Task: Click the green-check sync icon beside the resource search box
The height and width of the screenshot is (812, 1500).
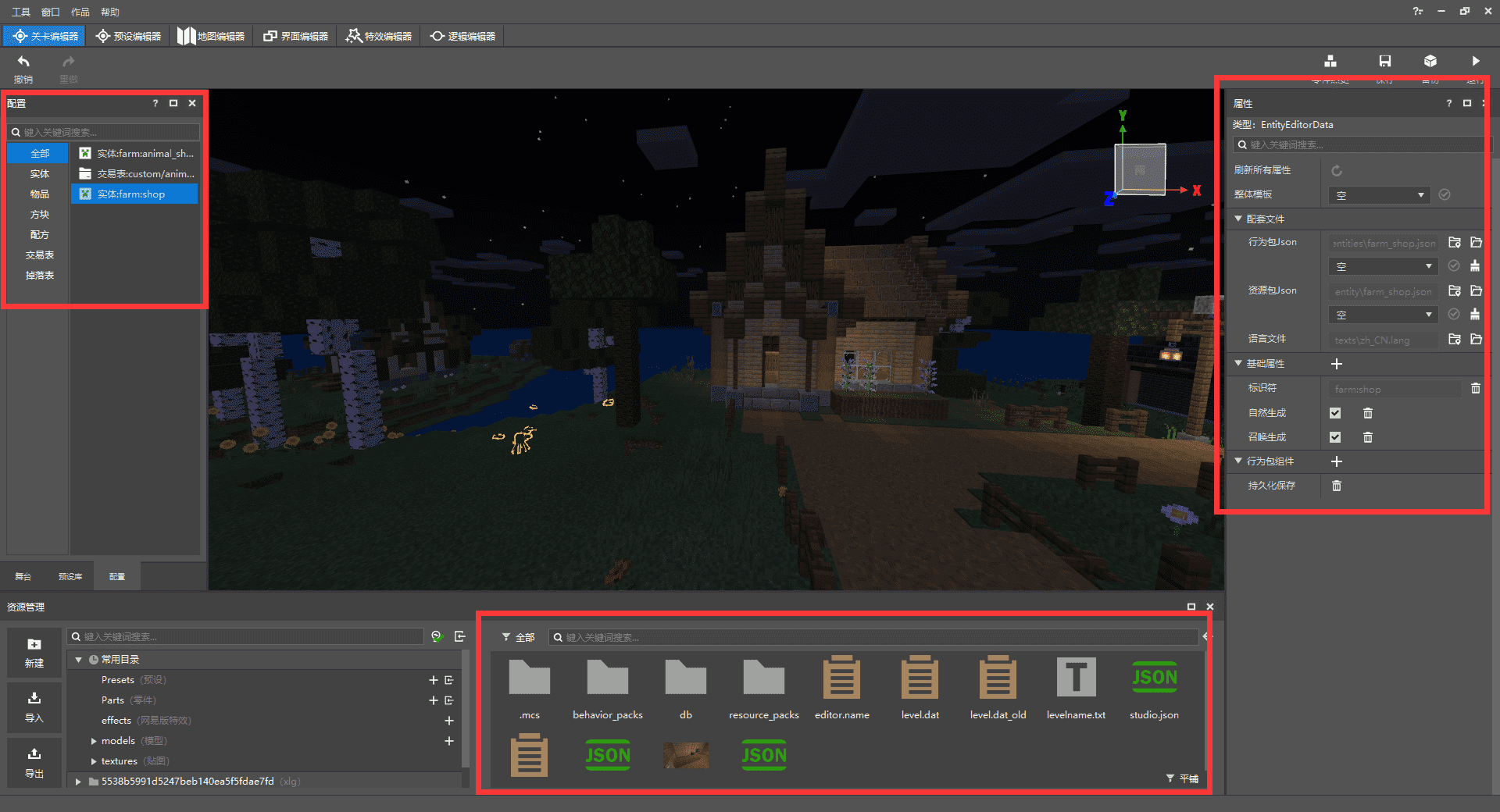Action: tap(437, 636)
